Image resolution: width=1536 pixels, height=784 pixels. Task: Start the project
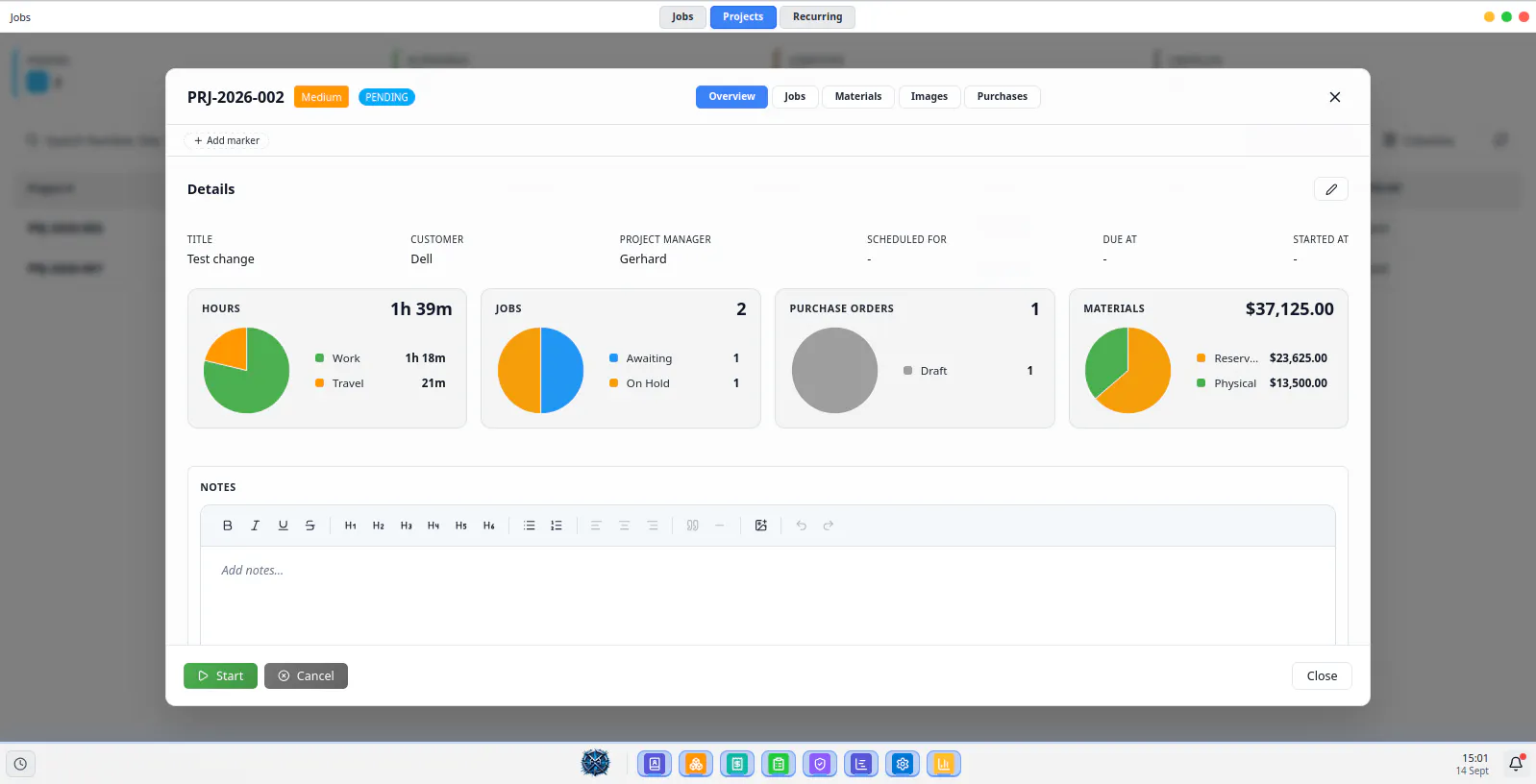[221, 676]
